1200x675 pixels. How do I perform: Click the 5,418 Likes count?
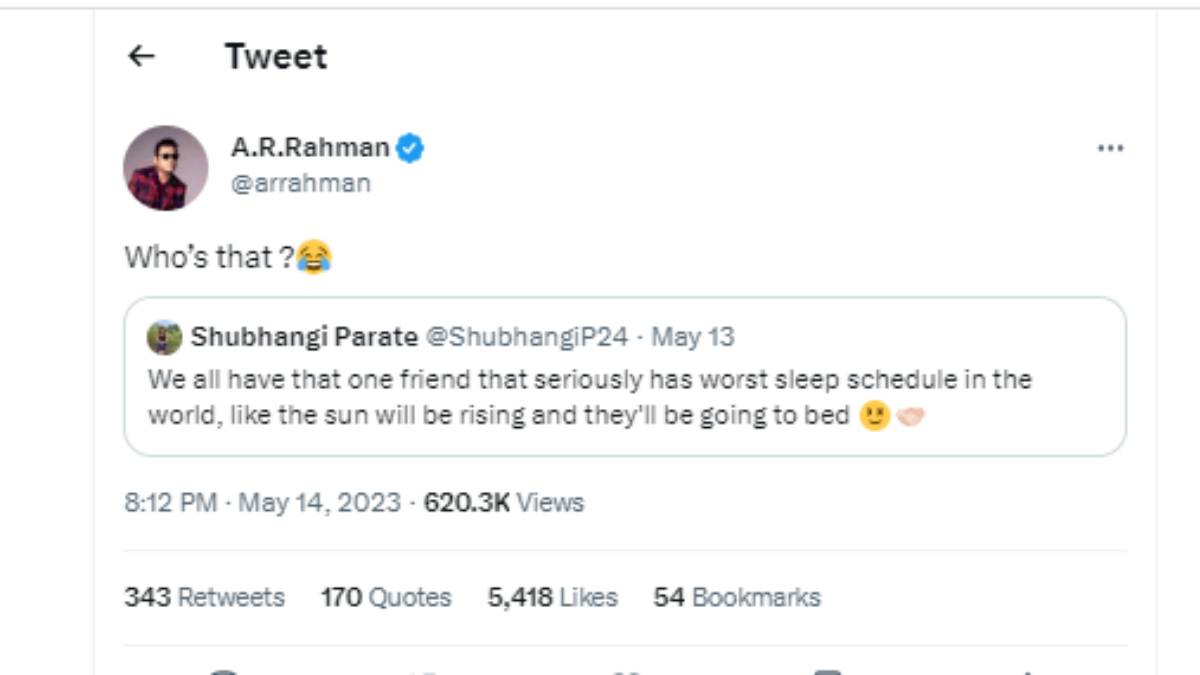(x=553, y=597)
